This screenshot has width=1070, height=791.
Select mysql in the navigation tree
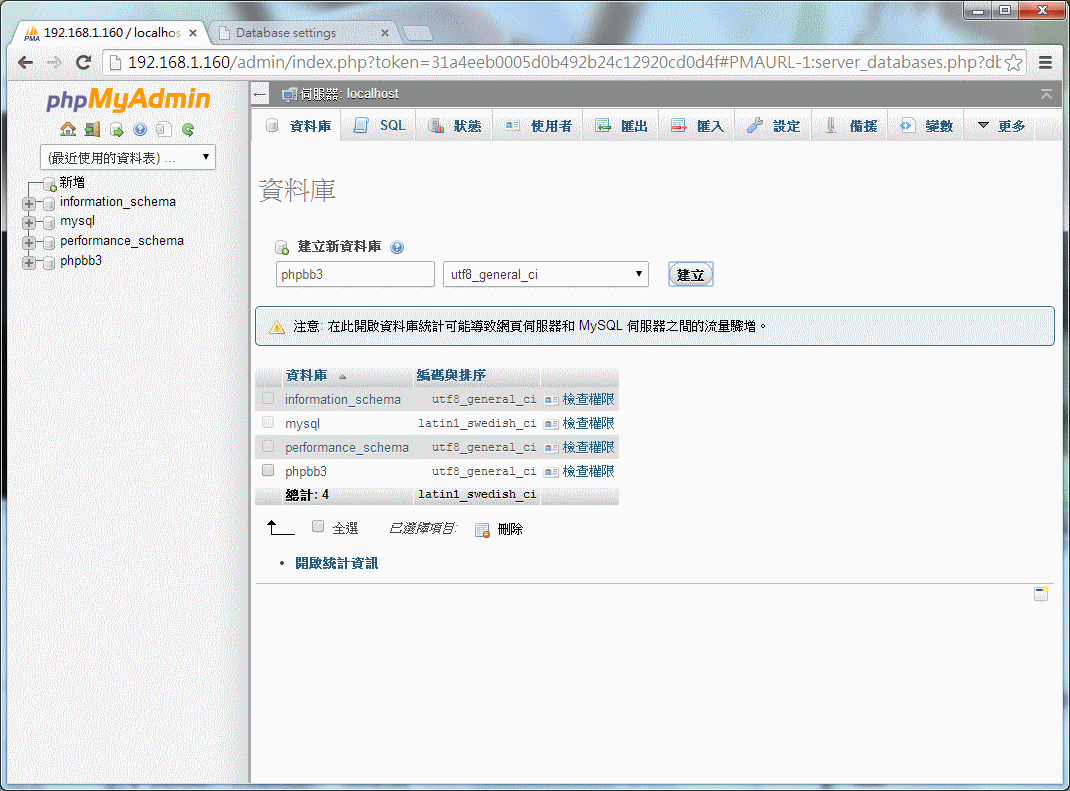coord(77,221)
